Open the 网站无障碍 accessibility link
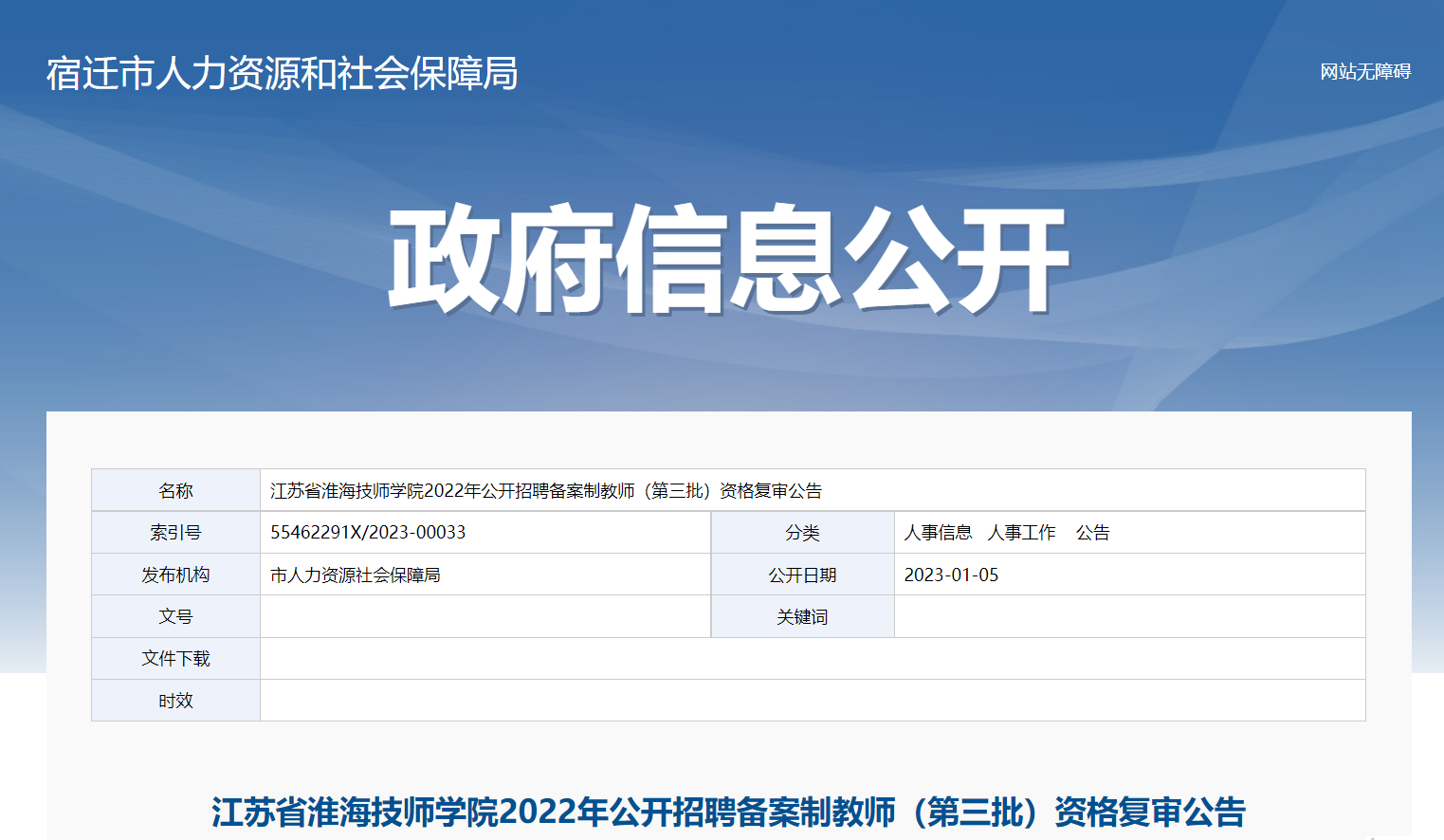 pos(1364,72)
